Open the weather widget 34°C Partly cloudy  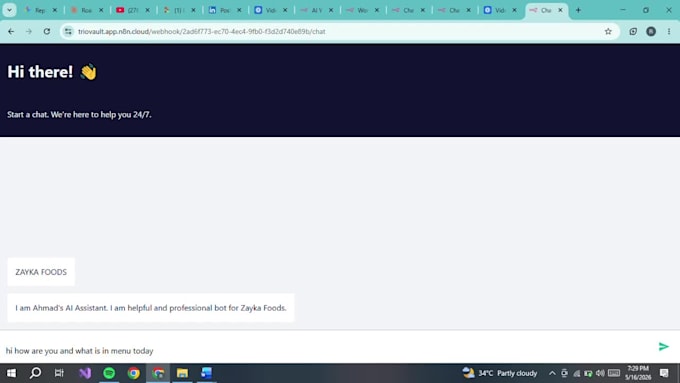[x=500, y=373]
